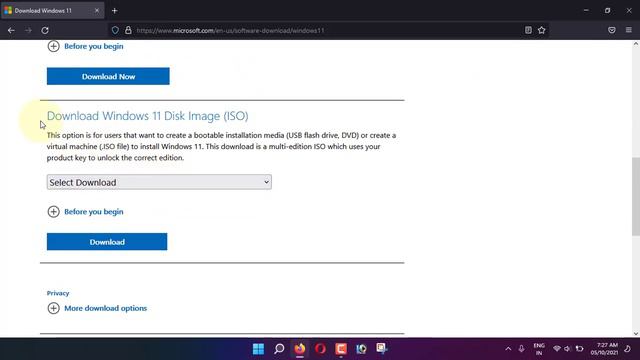The height and width of the screenshot is (360, 640).
Task: Bookmark this page with the star icon
Action: click(x=542, y=30)
